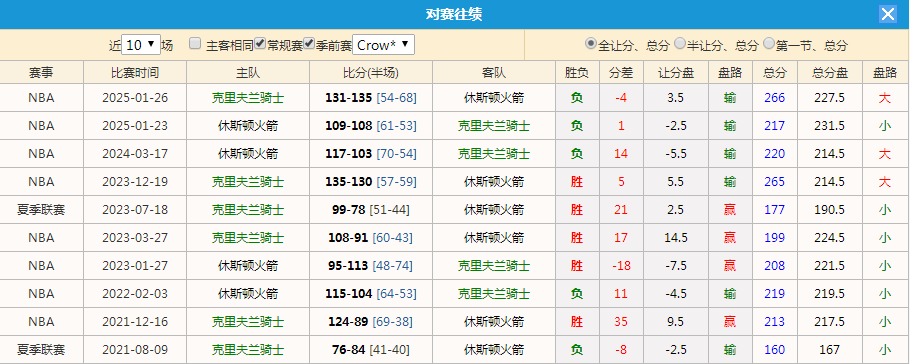Select the 第一节、总分 radio button
This screenshot has width=910, height=364.
(x=769, y=44)
